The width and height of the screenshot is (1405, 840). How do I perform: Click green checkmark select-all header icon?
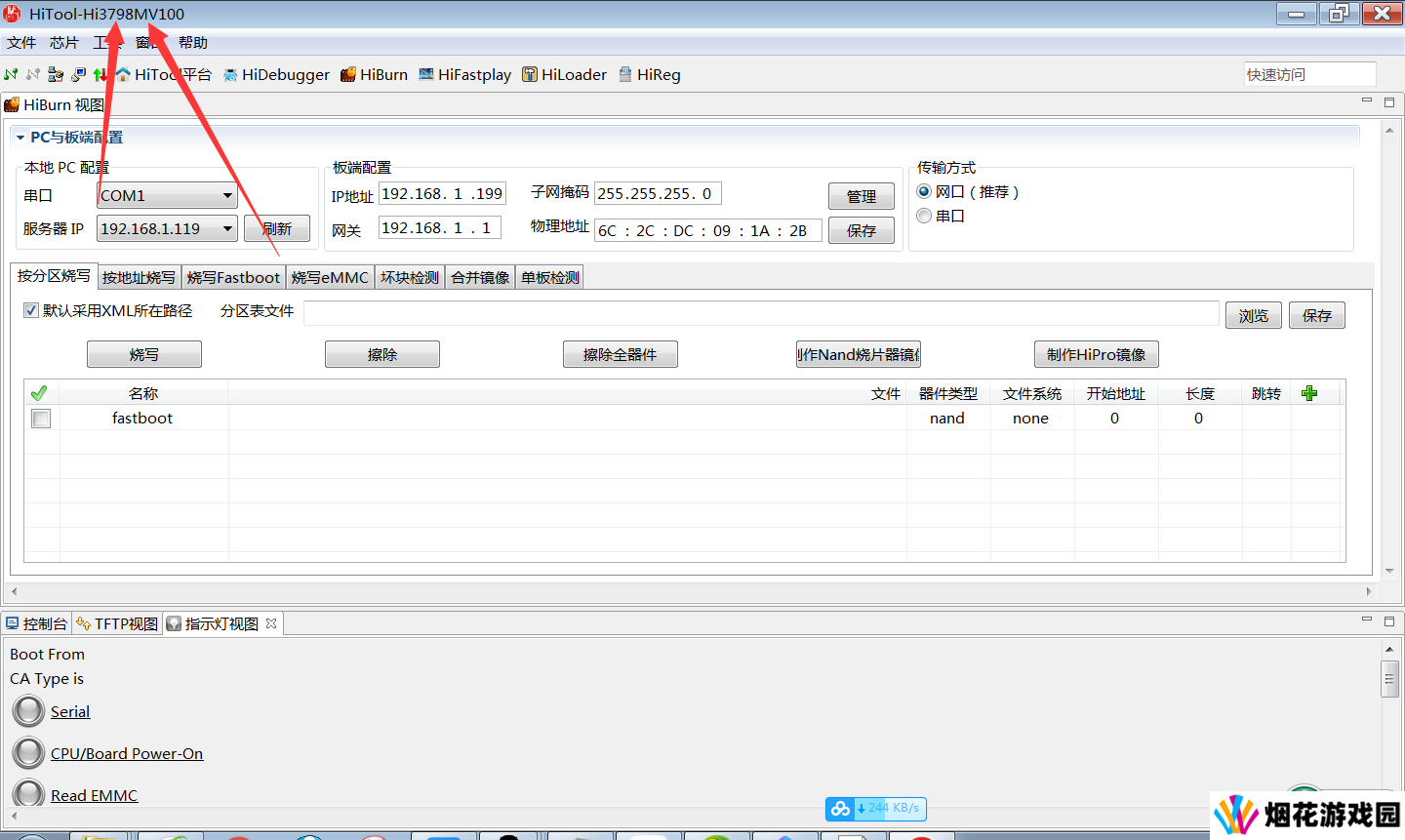39,393
